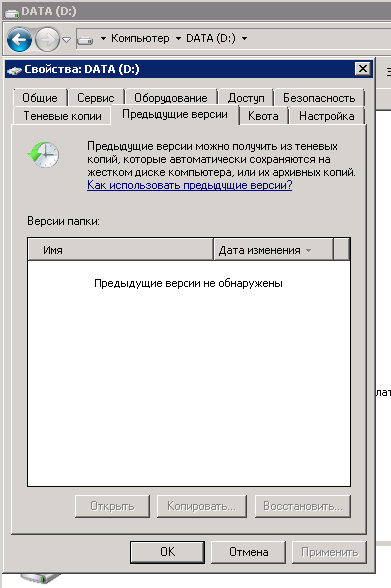The image size is (391, 588).
Task: Click the disabled Копировать... button
Action: (x=202, y=506)
